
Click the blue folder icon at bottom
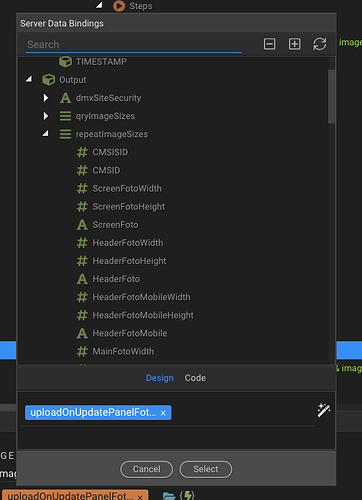[x=169, y=496]
